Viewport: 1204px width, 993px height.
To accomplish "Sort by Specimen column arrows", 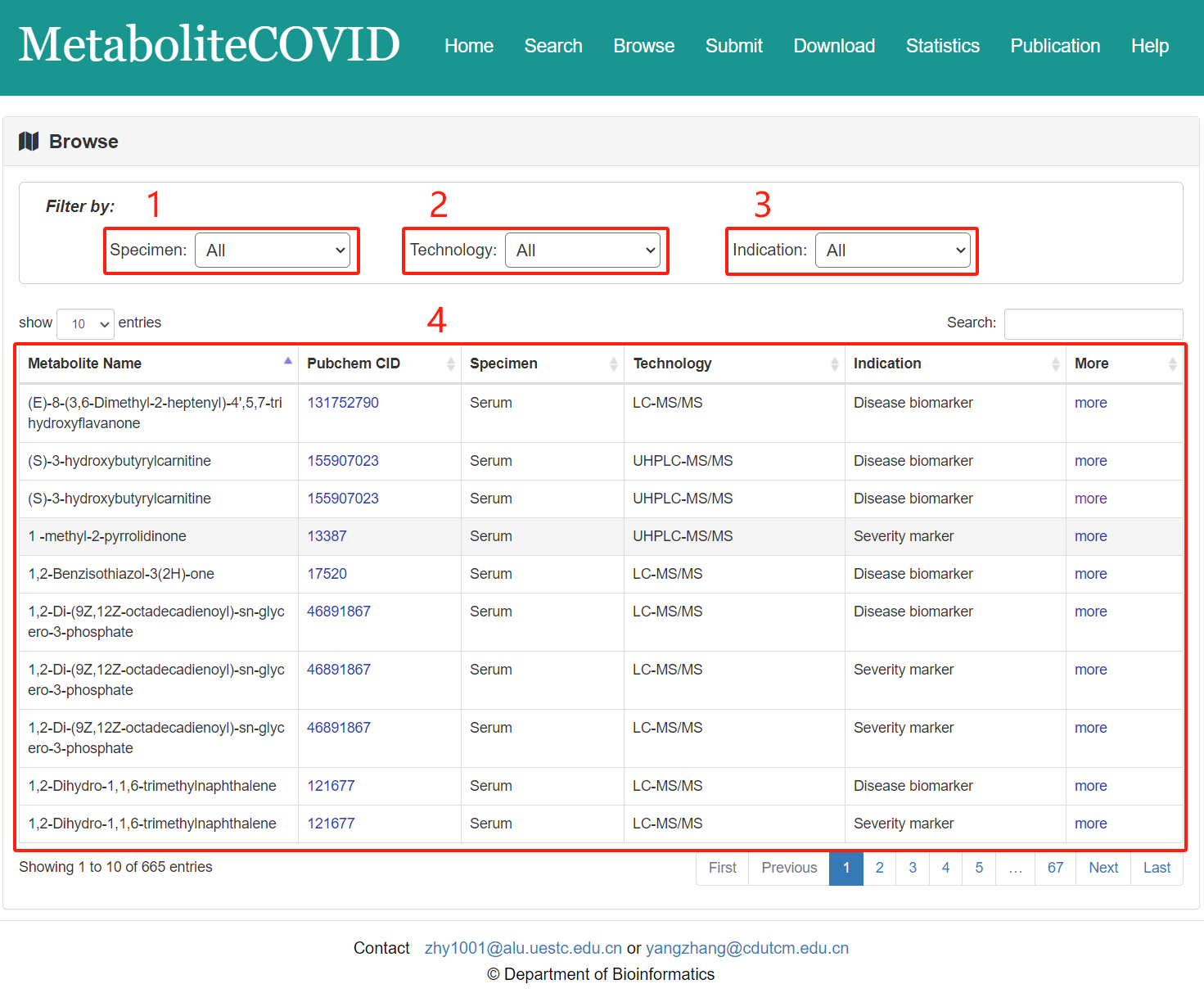I will (x=613, y=363).
